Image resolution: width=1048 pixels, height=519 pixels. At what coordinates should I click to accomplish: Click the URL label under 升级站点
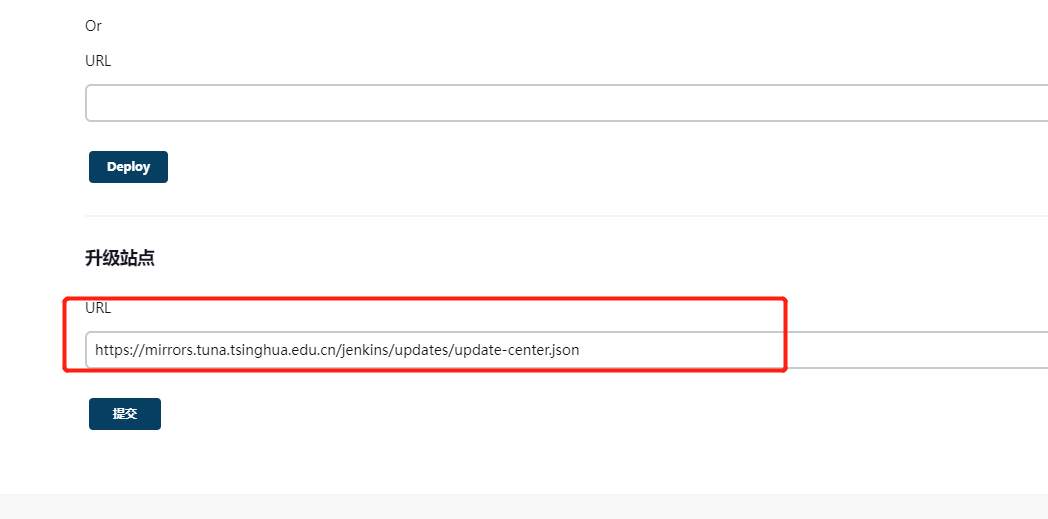[98, 308]
